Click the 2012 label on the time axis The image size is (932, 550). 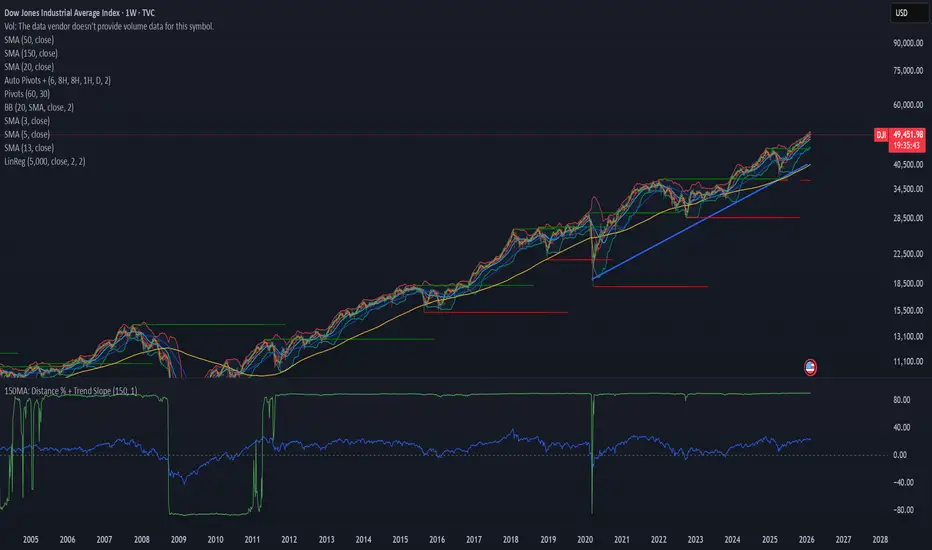pos(289,540)
